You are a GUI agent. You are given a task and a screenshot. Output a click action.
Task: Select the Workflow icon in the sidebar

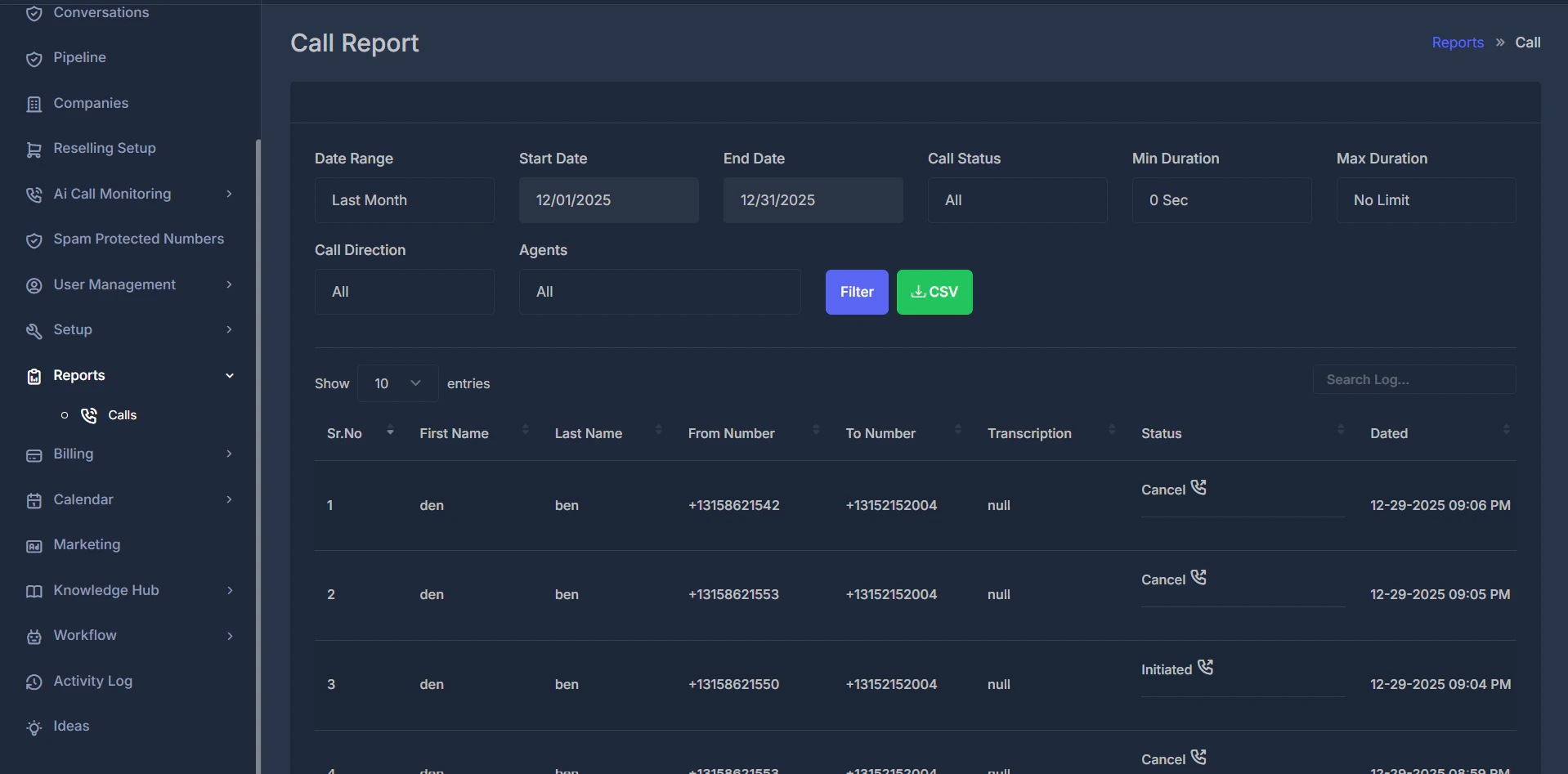click(x=34, y=636)
